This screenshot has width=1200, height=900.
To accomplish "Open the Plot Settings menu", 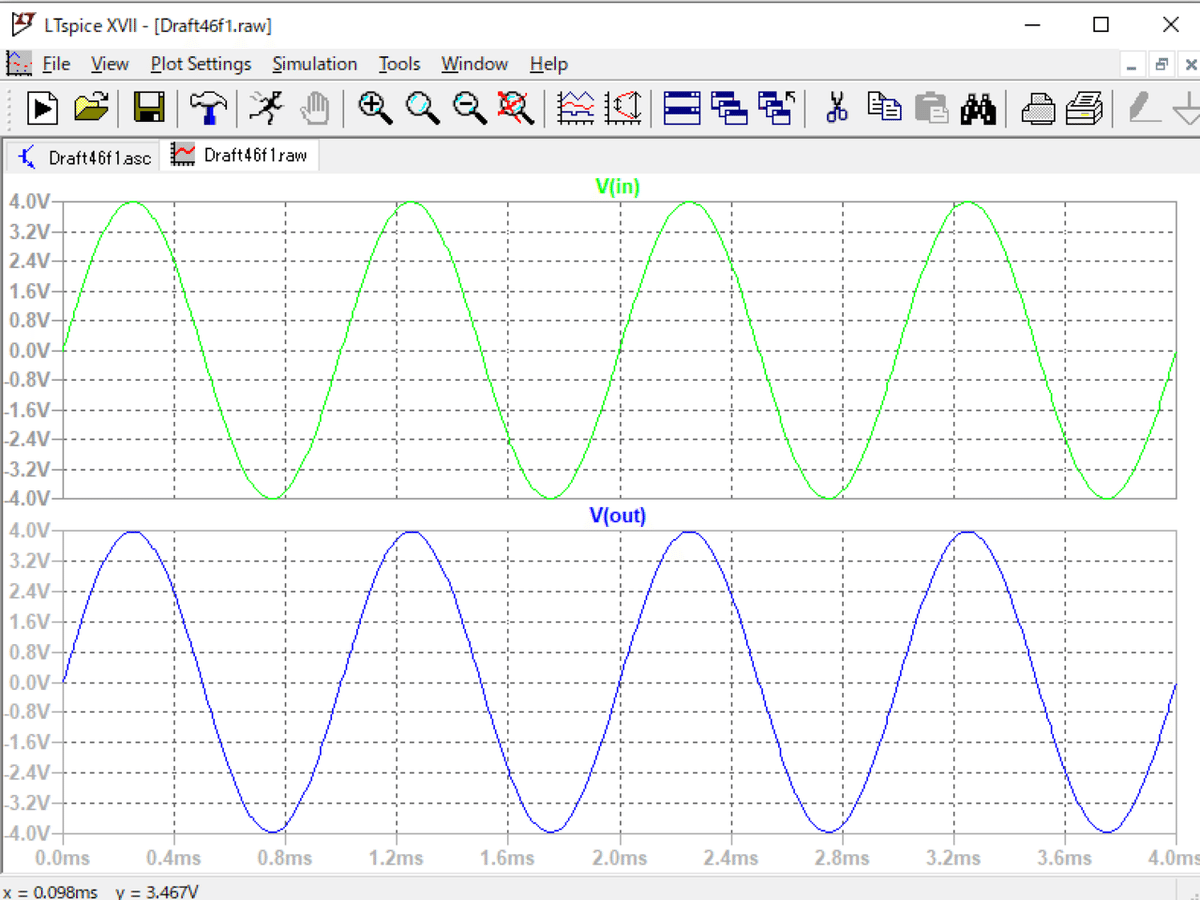I will [x=201, y=64].
